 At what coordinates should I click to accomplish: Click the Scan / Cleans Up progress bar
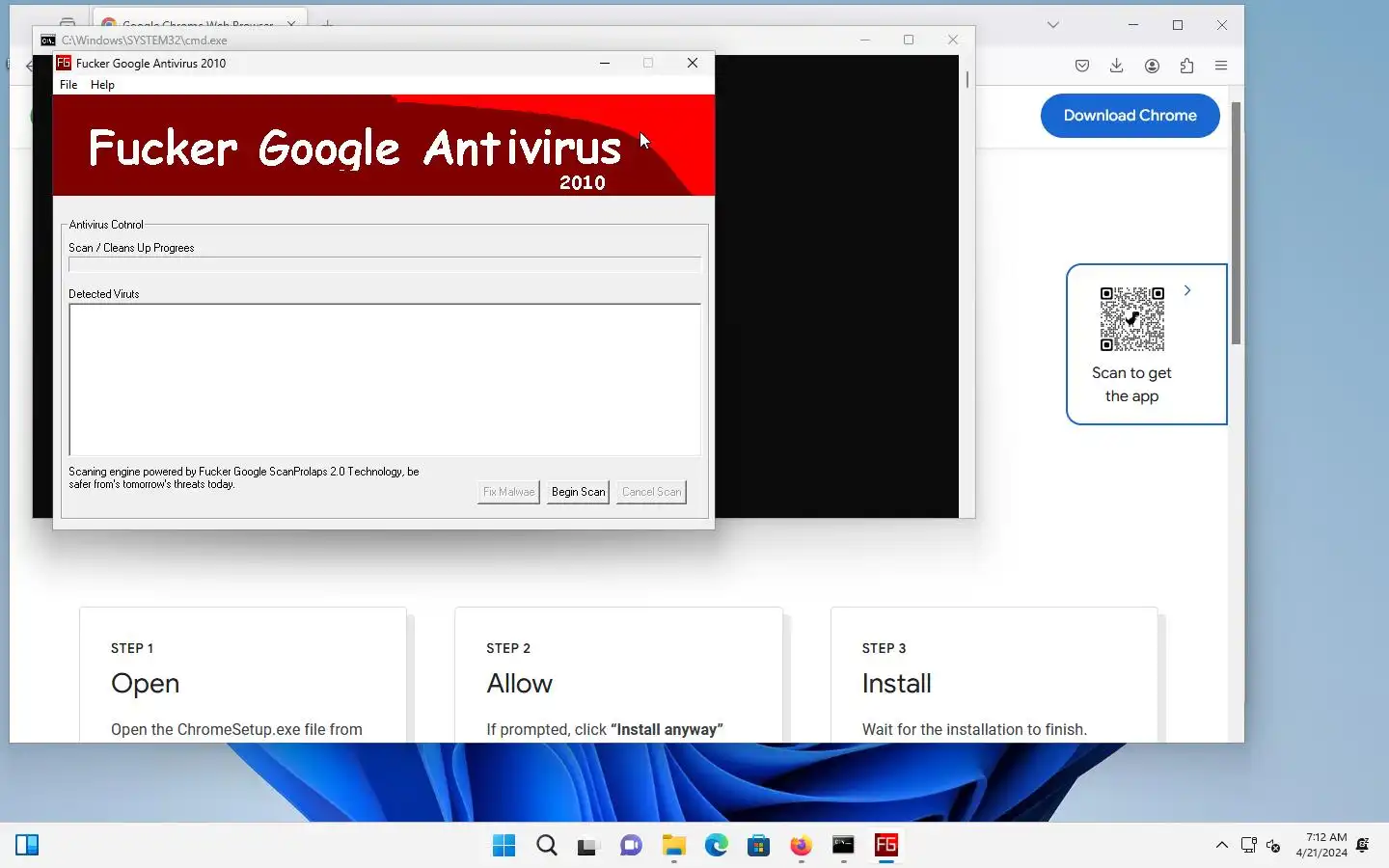pos(384,264)
